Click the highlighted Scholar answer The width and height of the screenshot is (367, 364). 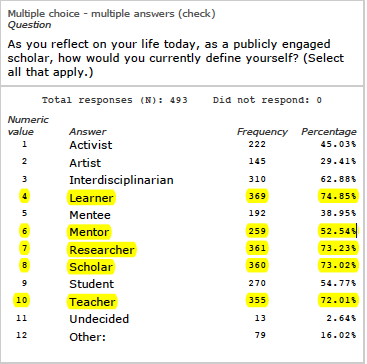(91, 267)
